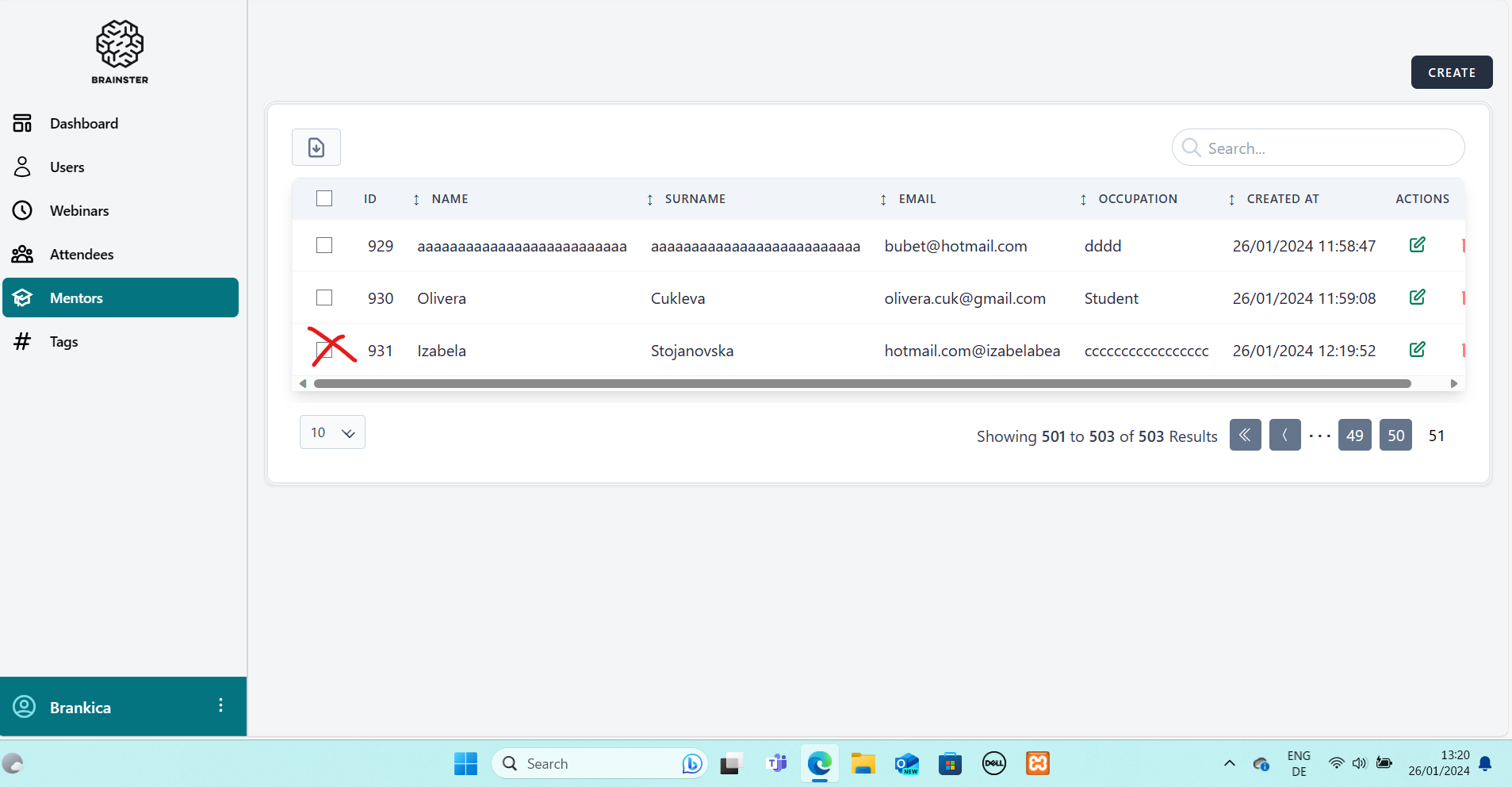Jump to page 49
Image resolution: width=1512 pixels, height=787 pixels.
(1354, 435)
